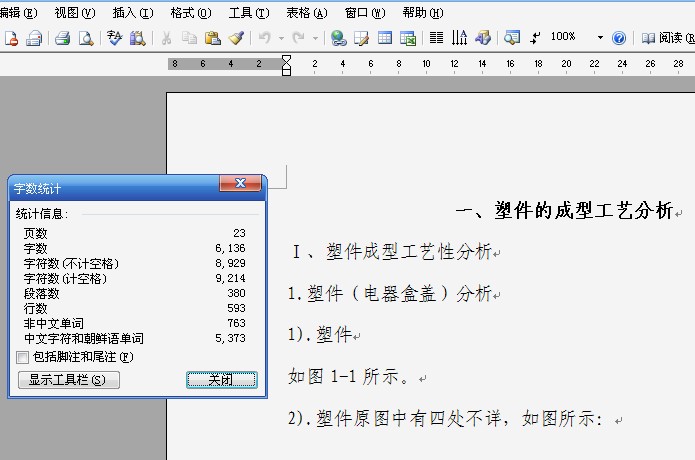Click the line 1.塑件（电器盒盖）分析

390,293
